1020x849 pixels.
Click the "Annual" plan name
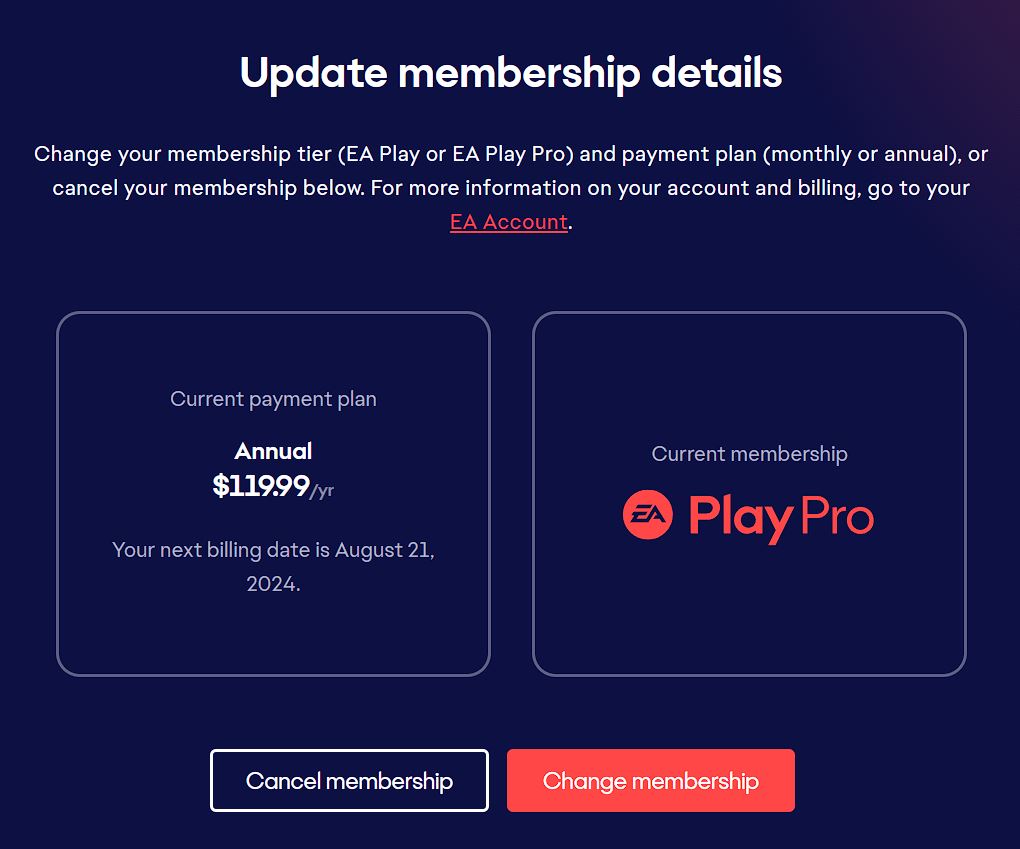coord(273,451)
